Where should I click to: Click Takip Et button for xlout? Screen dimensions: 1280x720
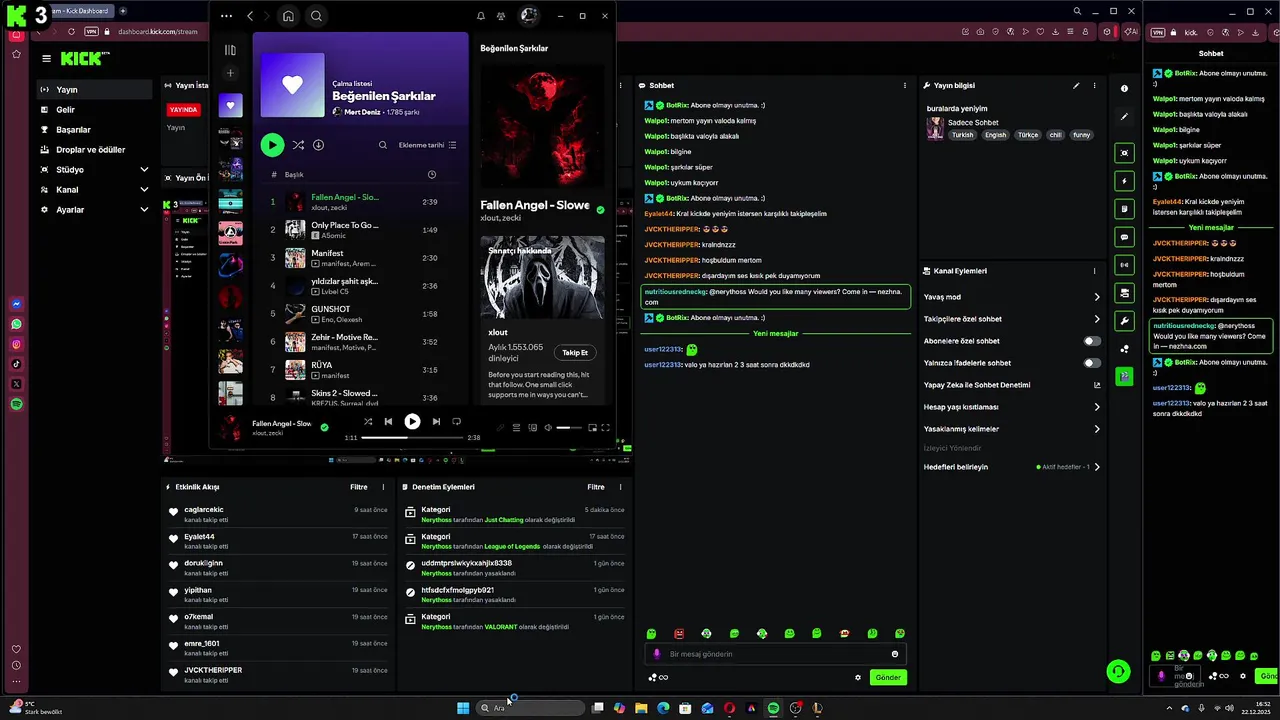pyautogui.click(x=575, y=352)
